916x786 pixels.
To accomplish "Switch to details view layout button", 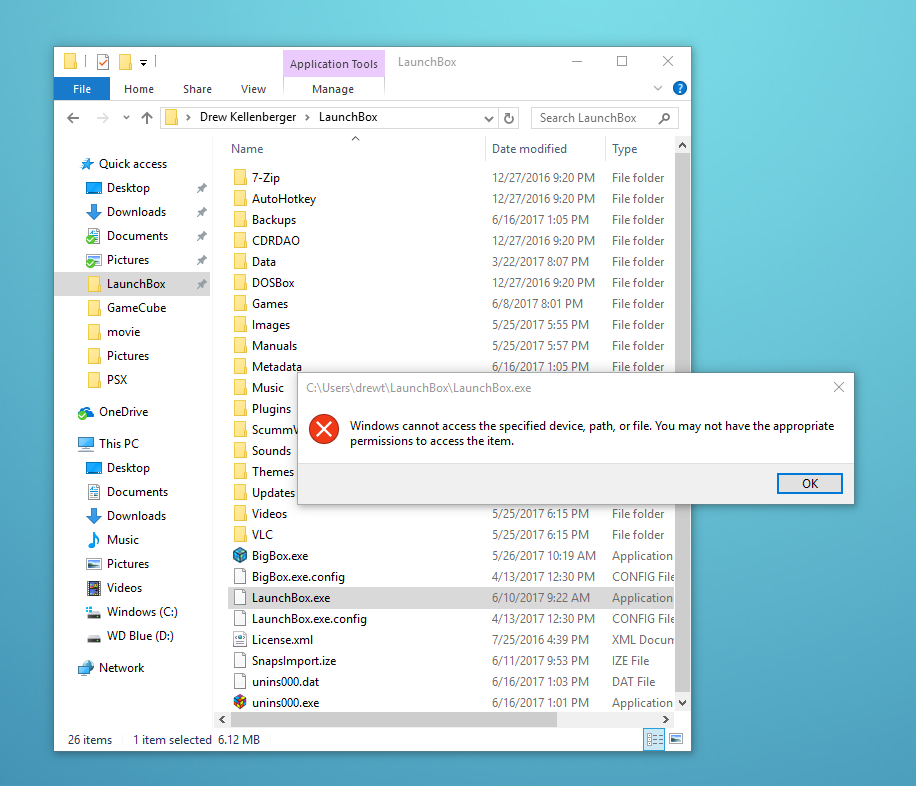I will [x=654, y=739].
